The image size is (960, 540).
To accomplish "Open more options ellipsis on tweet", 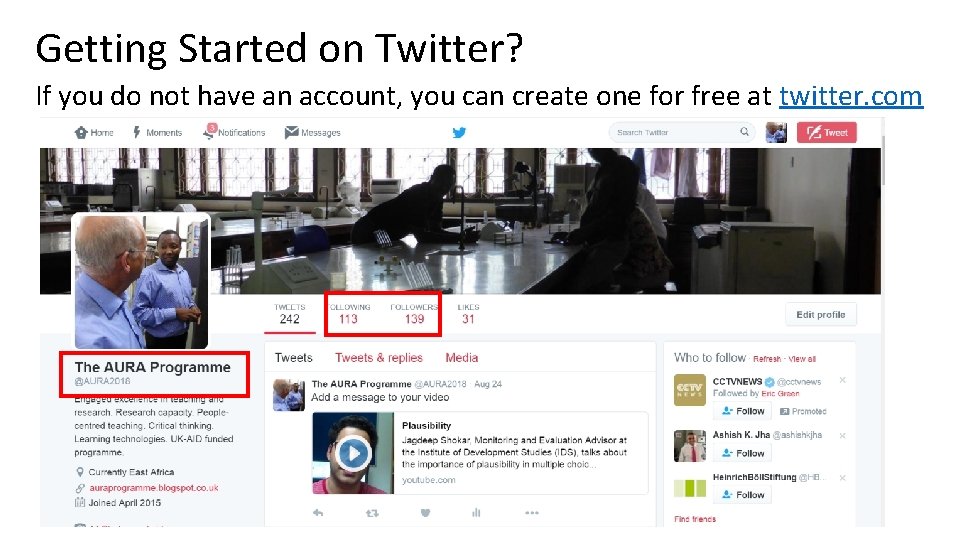I will coord(531,513).
